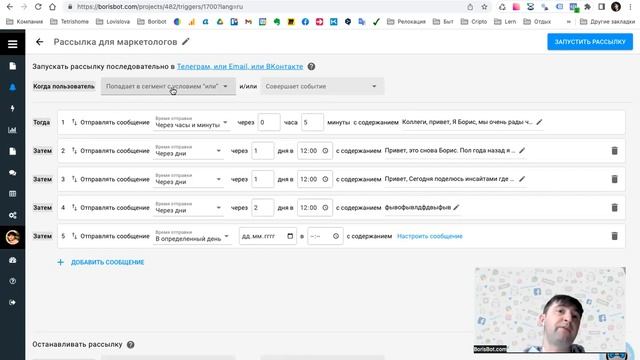Viewport: 640px width, 360px height.
Task: Open the Tetrishome bookmarks folder
Action: (x=69, y=21)
